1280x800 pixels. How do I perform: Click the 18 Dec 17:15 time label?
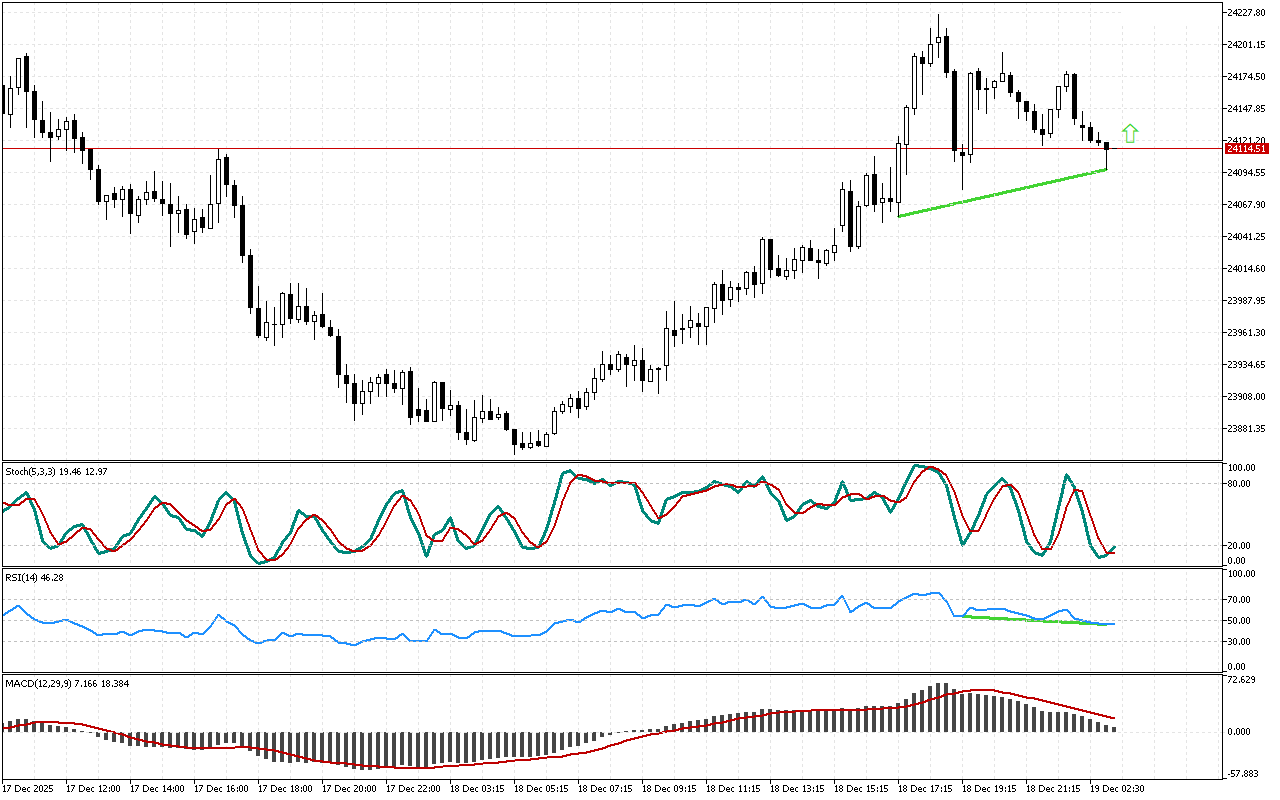tap(925, 789)
